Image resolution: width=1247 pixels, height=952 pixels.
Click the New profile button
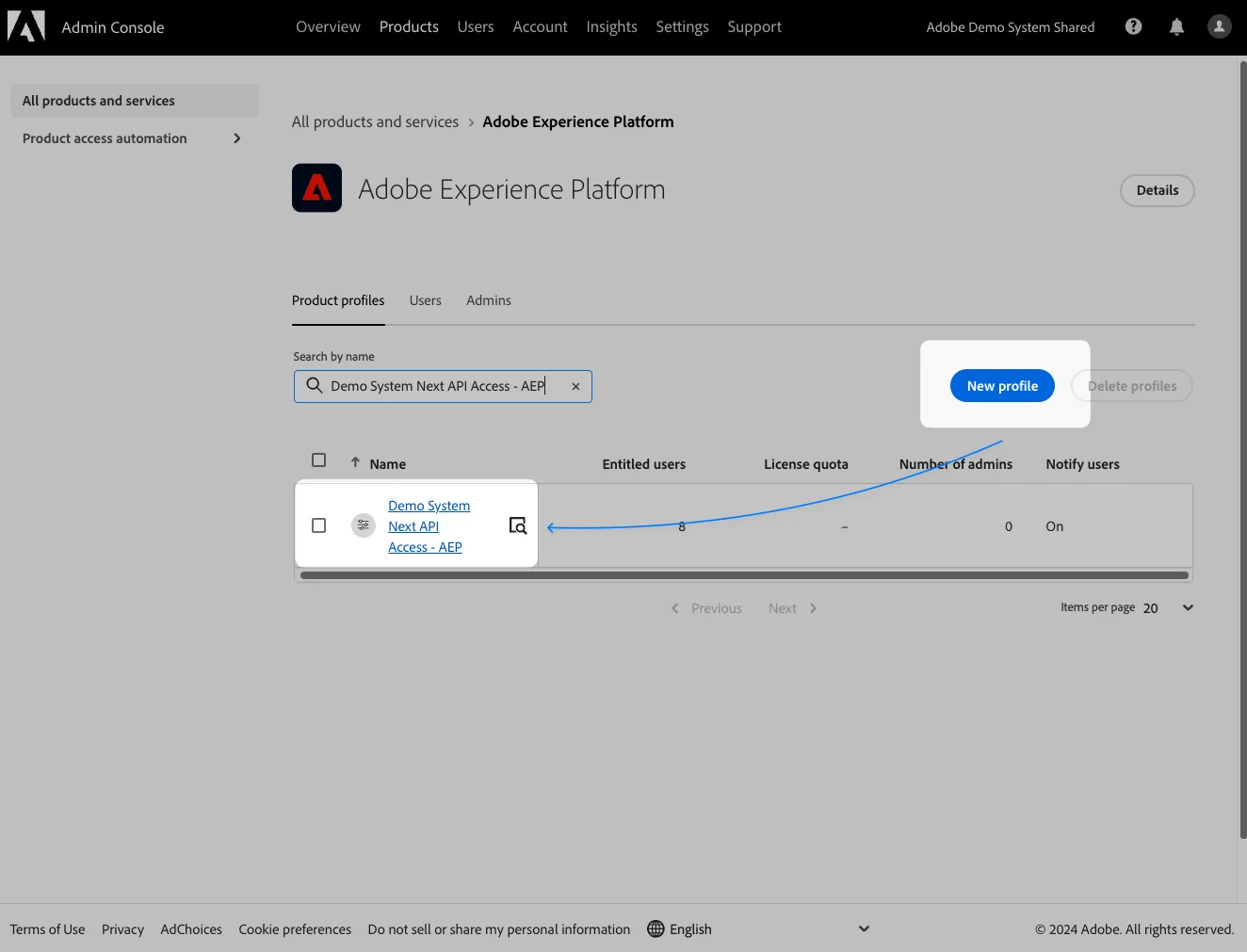click(1002, 386)
